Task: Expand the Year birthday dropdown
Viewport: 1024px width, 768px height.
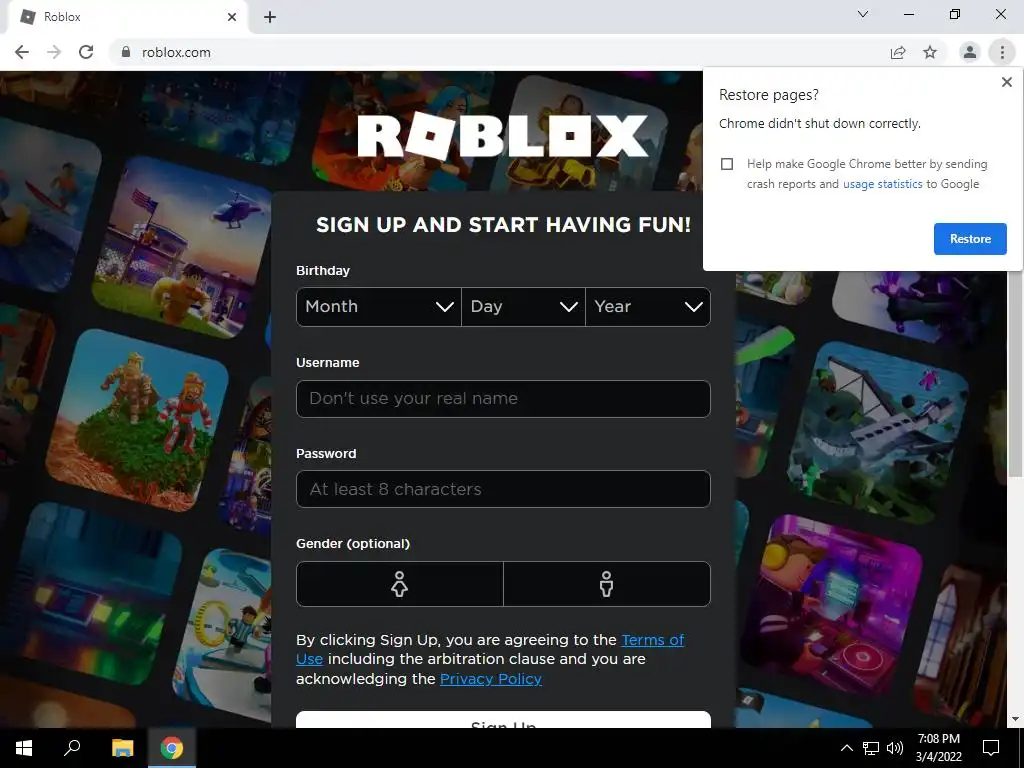Action: click(648, 307)
